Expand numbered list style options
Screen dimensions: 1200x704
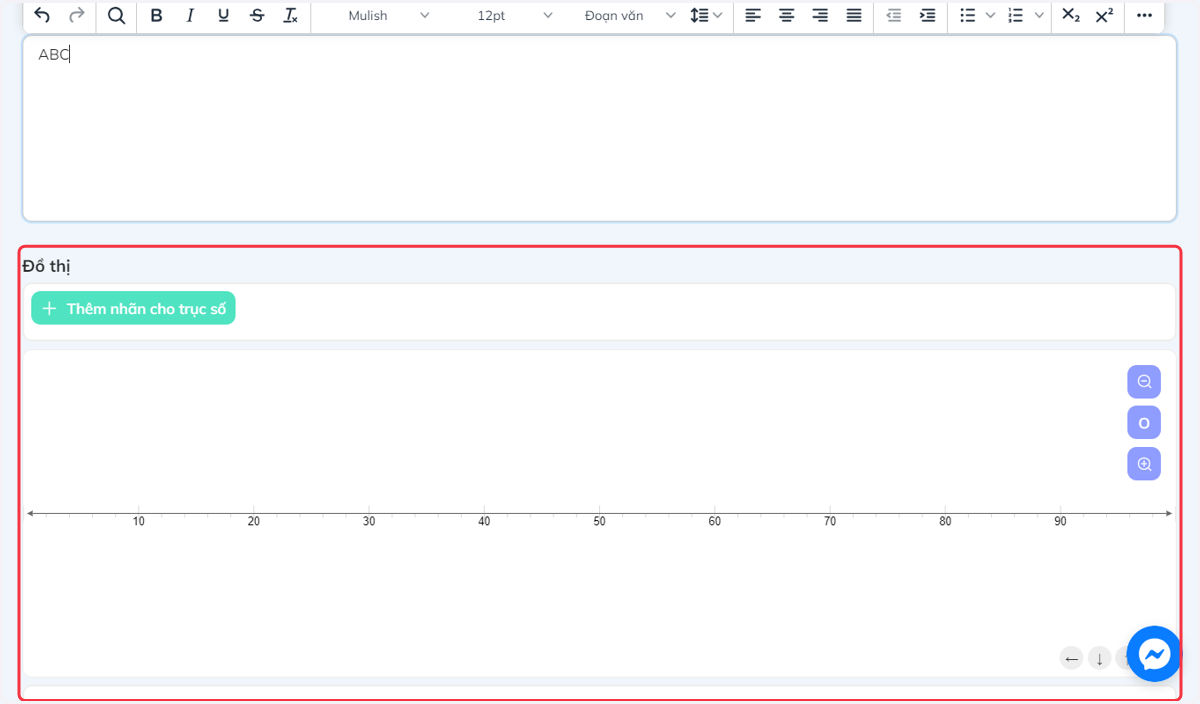(x=1039, y=15)
